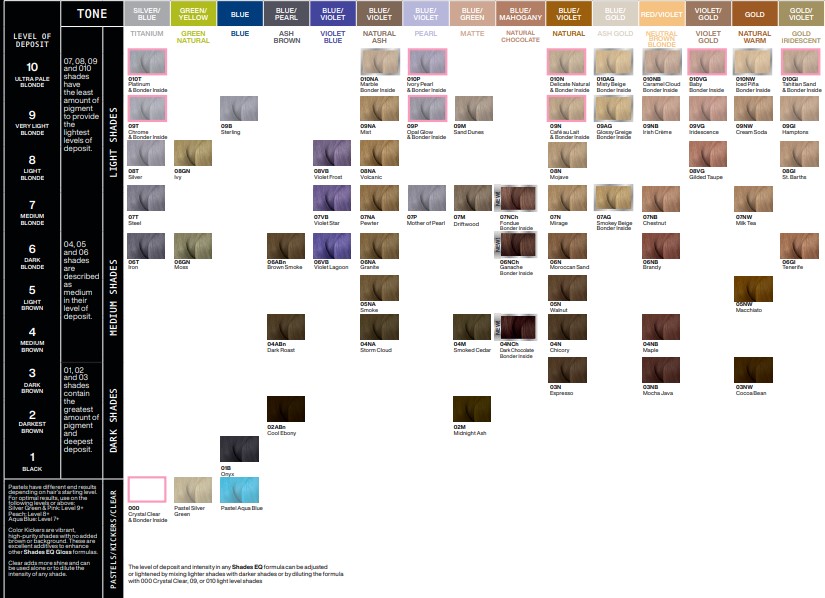This screenshot has width=825, height=598.
Task: Click the 09B Sterling blue swatch
Action: (x=239, y=108)
